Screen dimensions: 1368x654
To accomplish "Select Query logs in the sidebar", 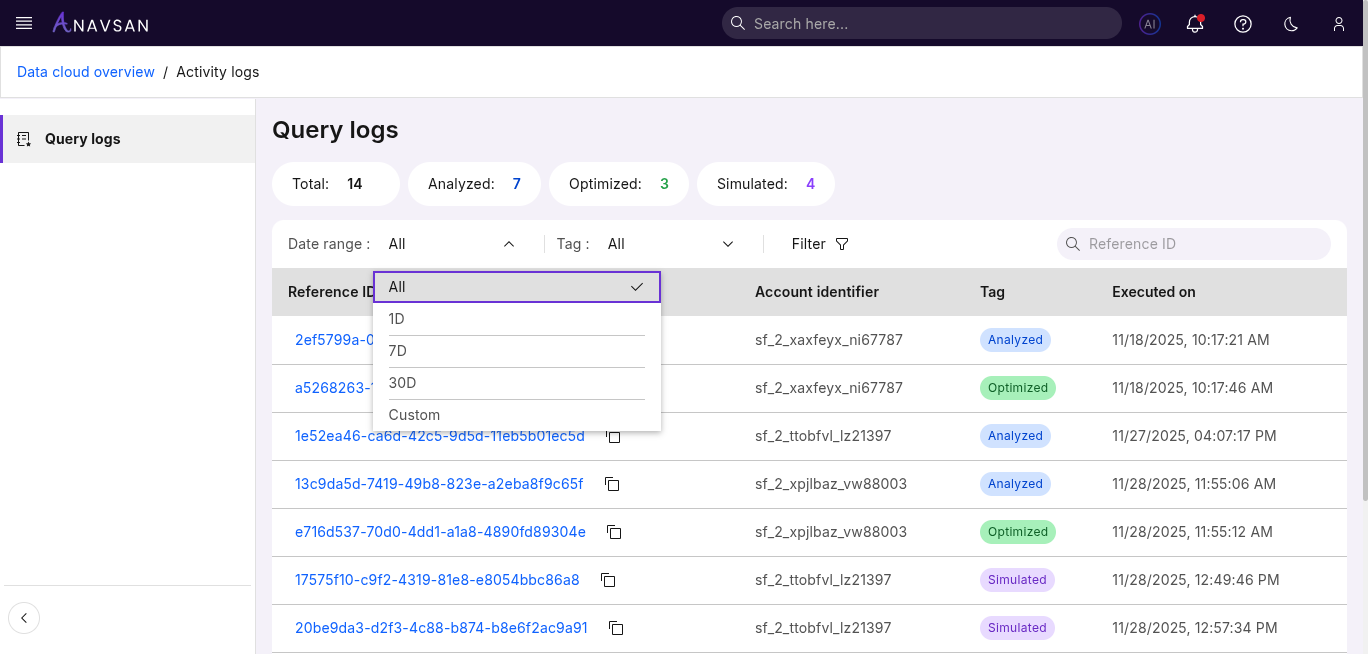I will (x=83, y=139).
